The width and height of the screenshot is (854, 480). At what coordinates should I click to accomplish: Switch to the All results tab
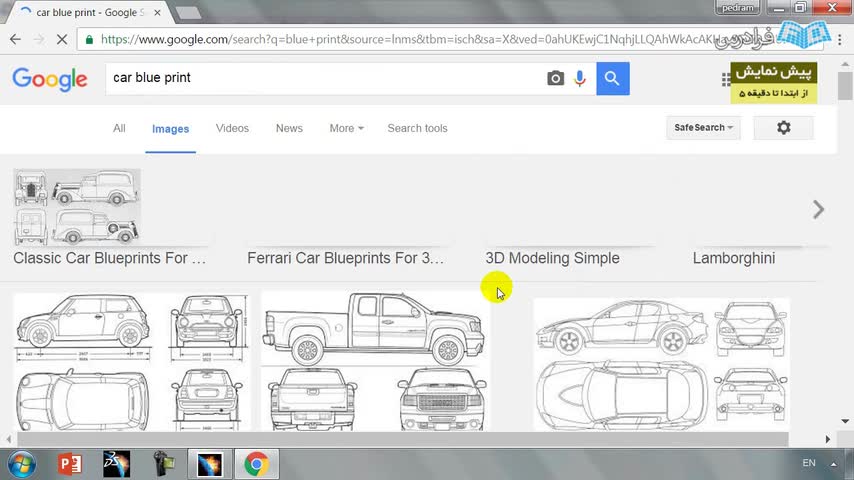[119, 128]
